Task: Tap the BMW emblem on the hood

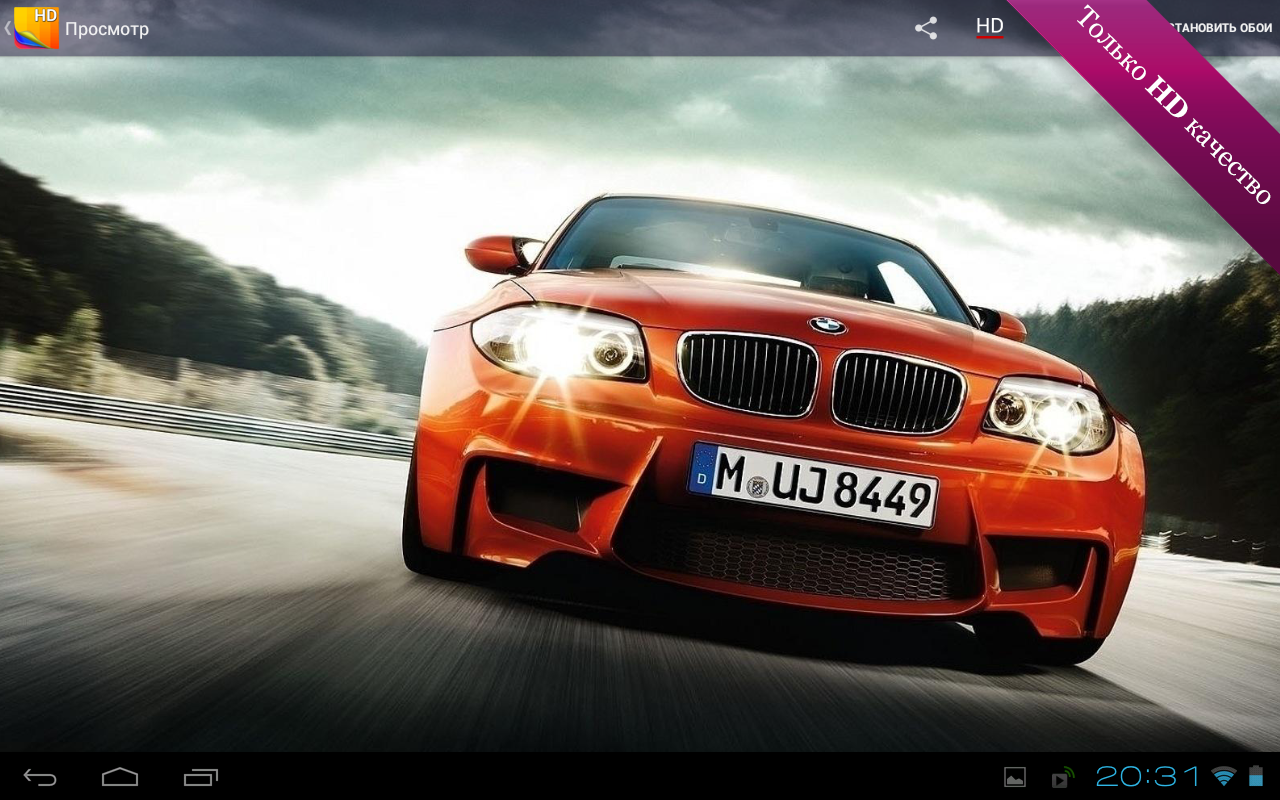Action: [827, 325]
